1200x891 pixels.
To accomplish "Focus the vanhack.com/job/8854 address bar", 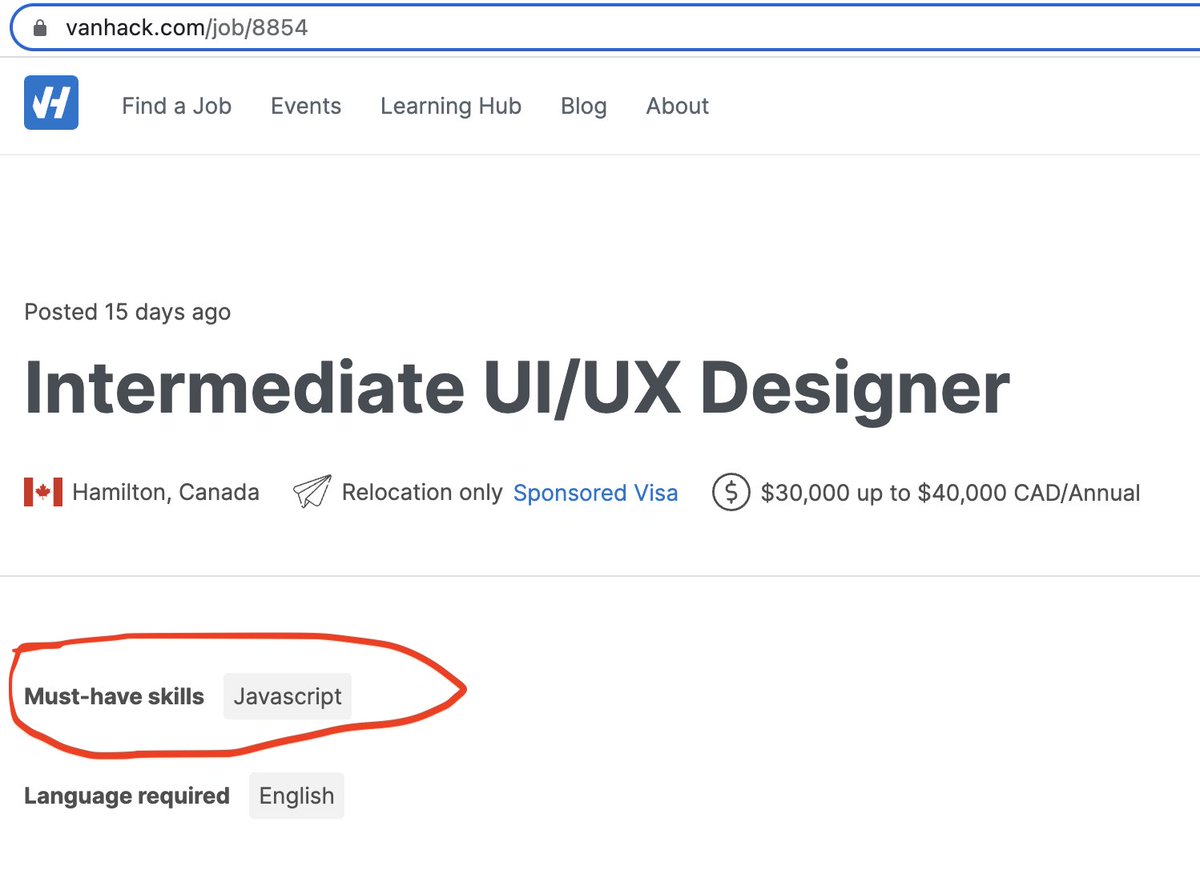I will pyautogui.click(x=605, y=28).
